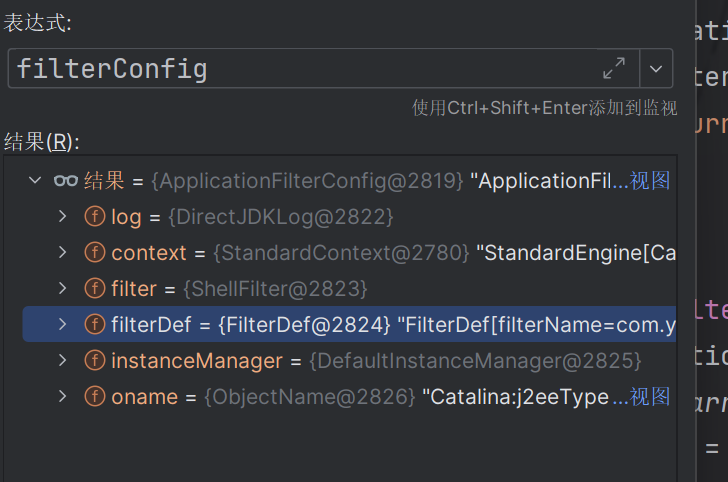
Task: Expand the instanceManager node
Action: coord(62,361)
